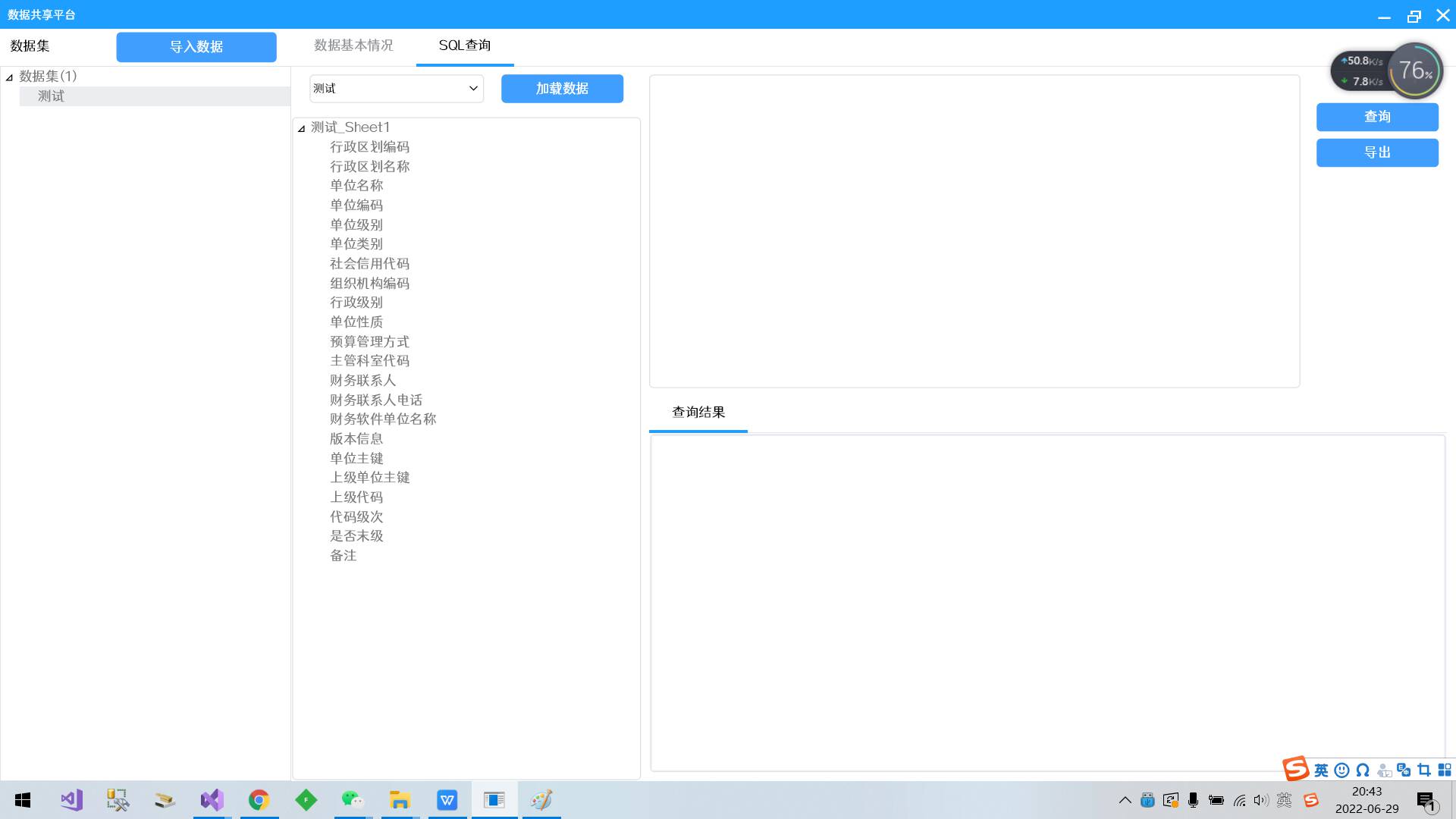Select the 社会信用代码 field in tree
Image resolution: width=1456 pixels, height=819 pixels.
click(x=369, y=264)
